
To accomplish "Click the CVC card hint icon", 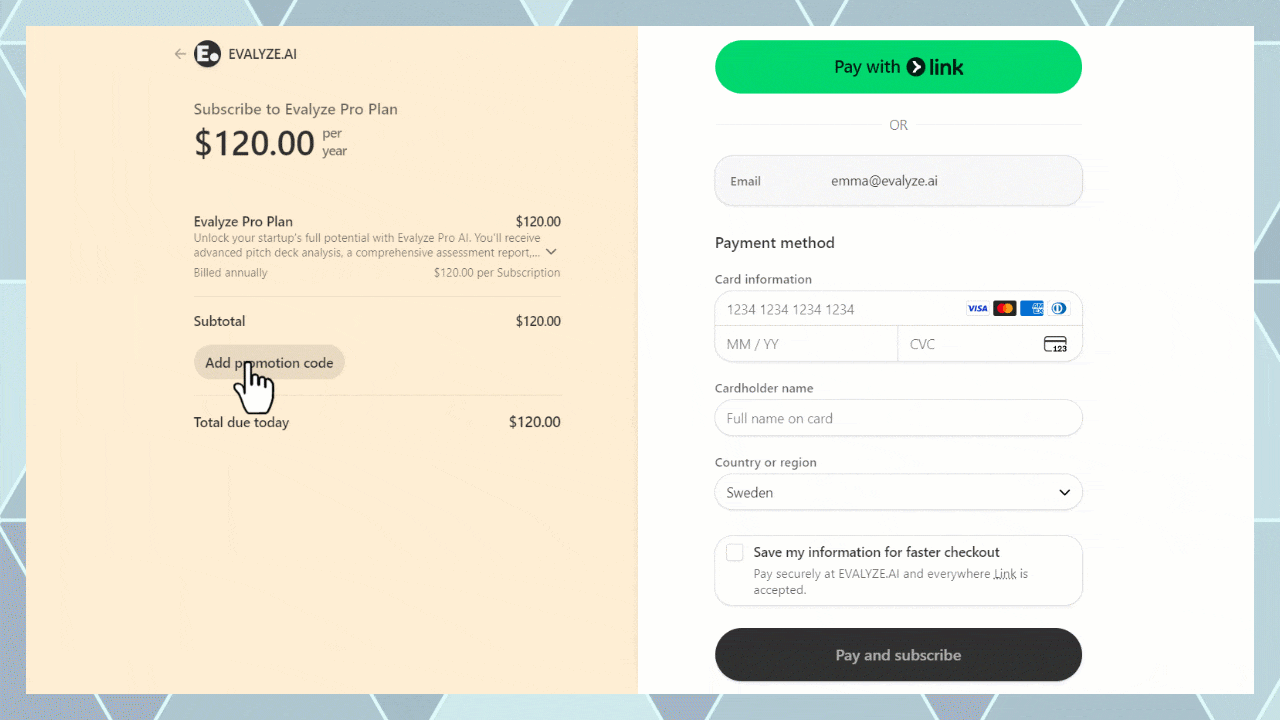I will (x=1055, y=344).
